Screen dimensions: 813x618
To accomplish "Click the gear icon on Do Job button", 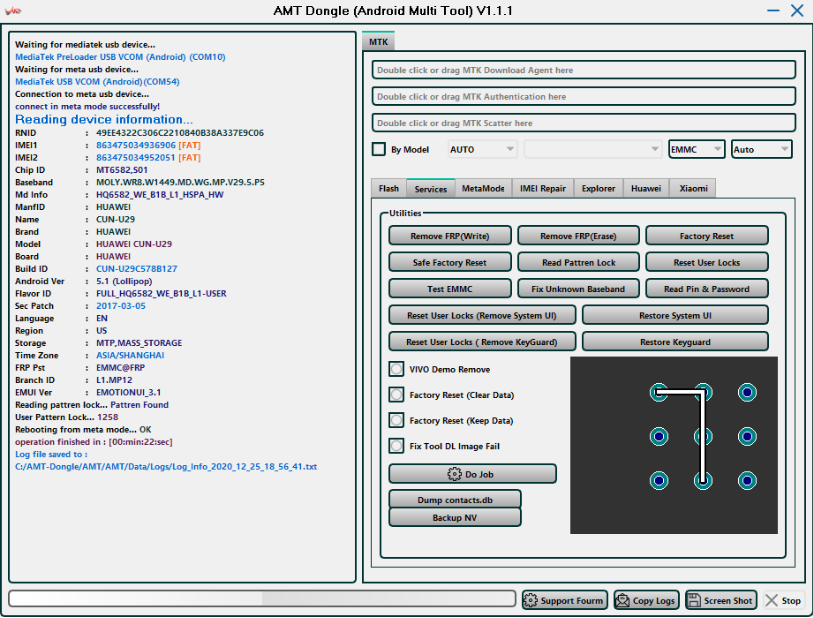I will (454, 474).
